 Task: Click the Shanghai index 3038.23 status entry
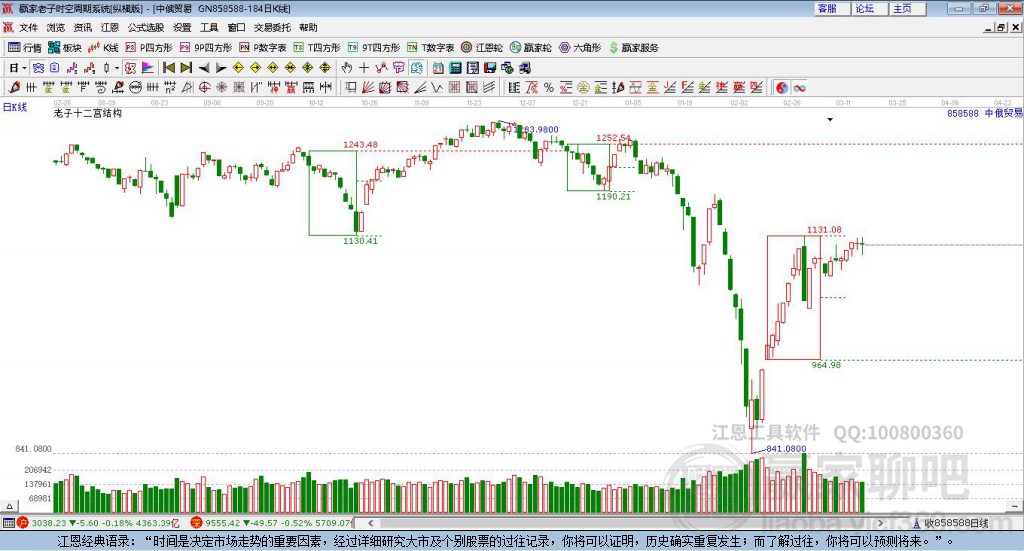coord(98,523)
